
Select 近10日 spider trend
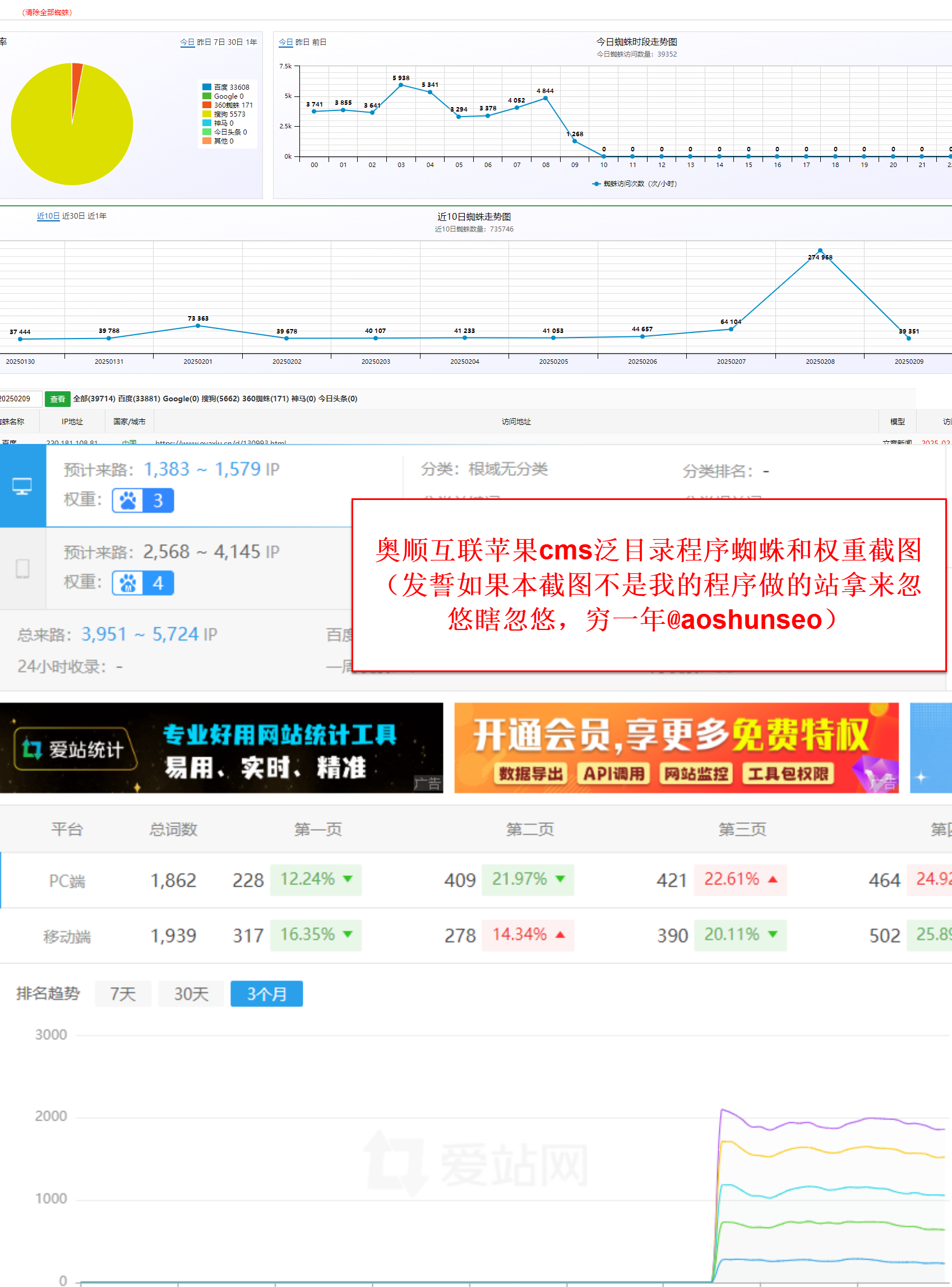point(48,216)
